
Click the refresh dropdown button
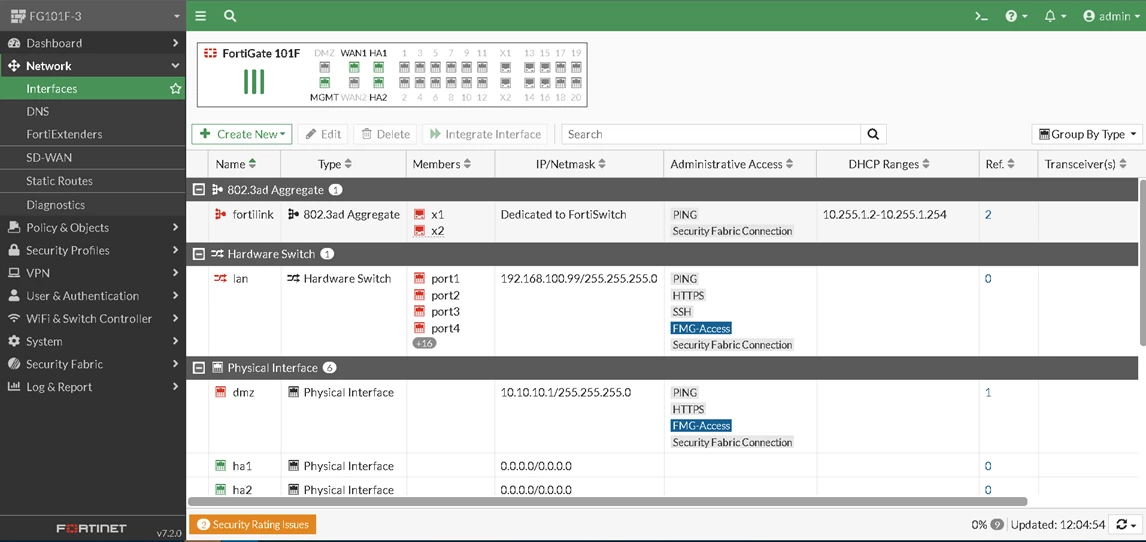[x=1124, y=524]
